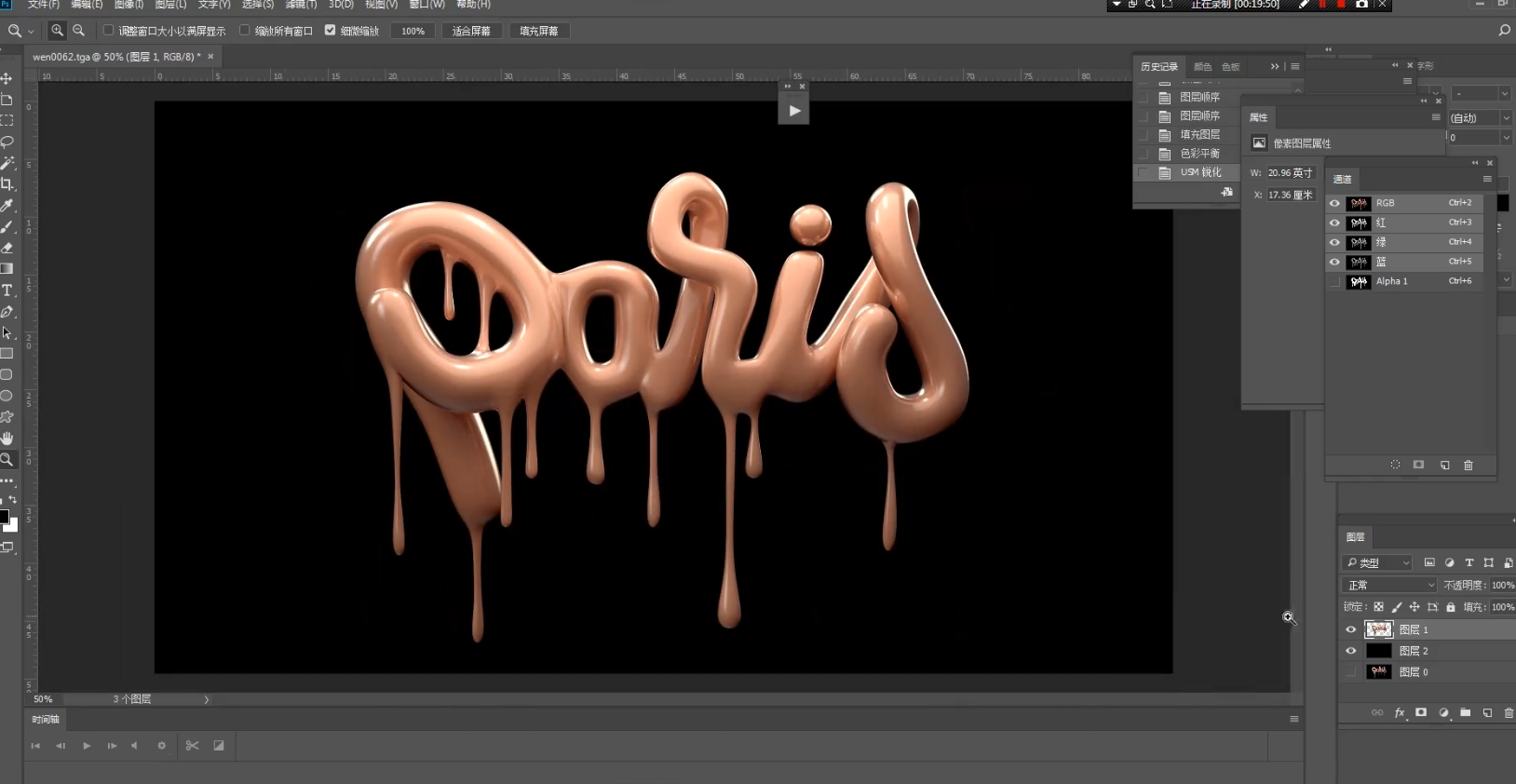Delete the channel using the Channels trash icon
Screen dimensions: 1516x784
(1469, 465)
